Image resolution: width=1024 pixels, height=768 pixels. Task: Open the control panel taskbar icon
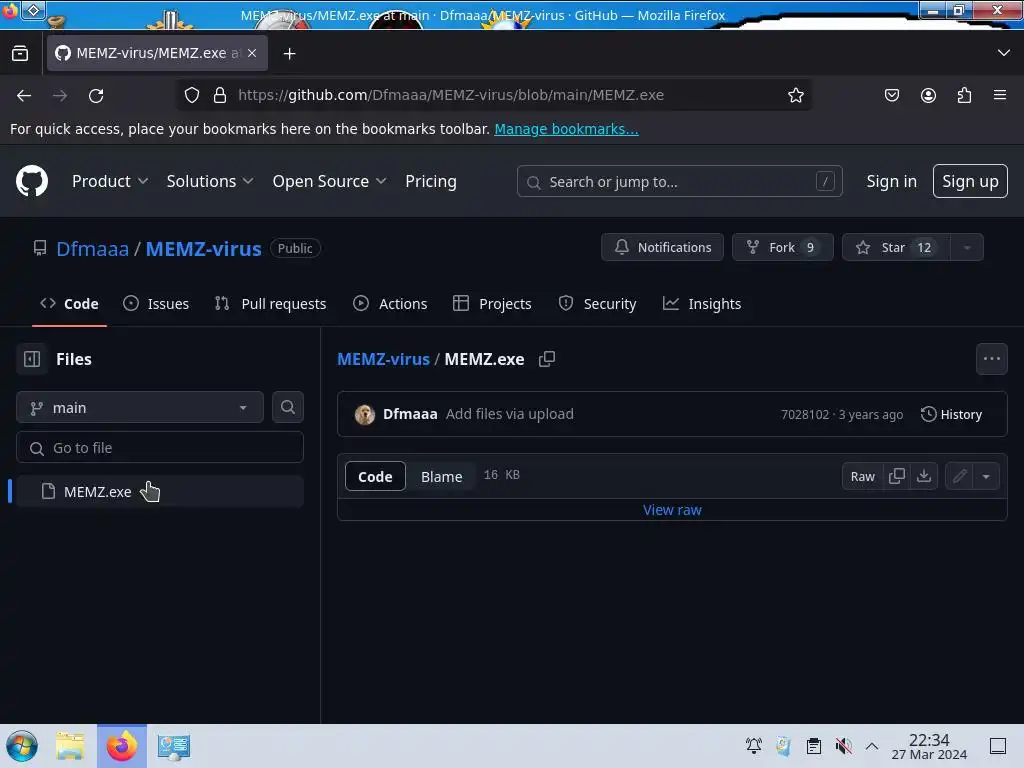tap(173, 746)
